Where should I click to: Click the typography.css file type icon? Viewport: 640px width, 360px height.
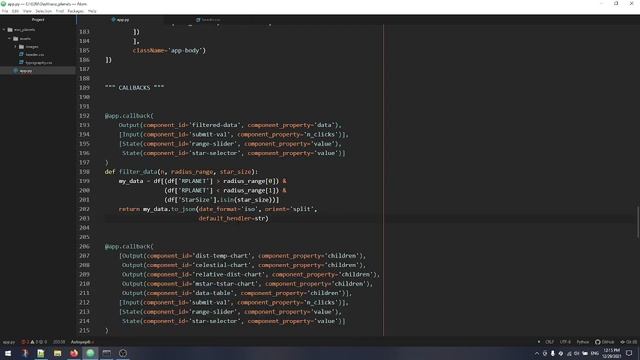coord(22,62)
